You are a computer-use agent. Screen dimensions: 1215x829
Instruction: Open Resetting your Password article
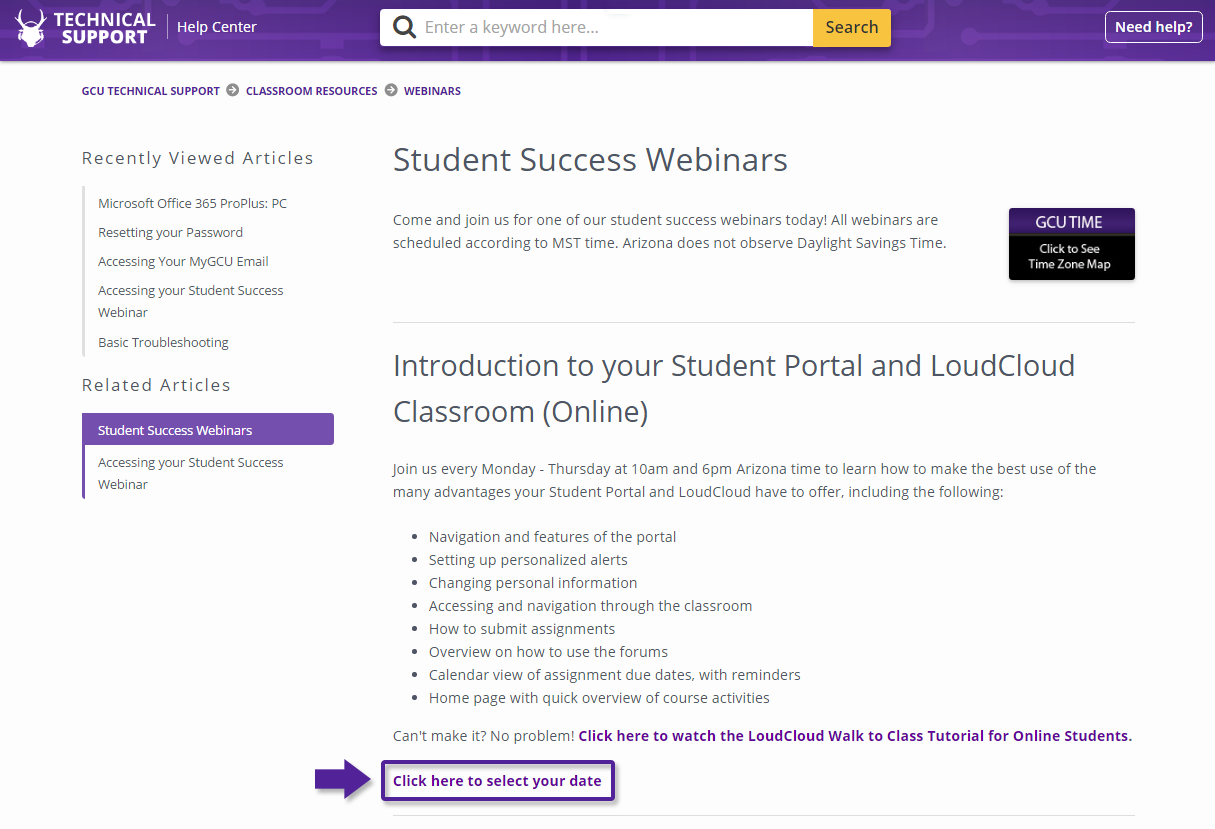coord(170,232)
